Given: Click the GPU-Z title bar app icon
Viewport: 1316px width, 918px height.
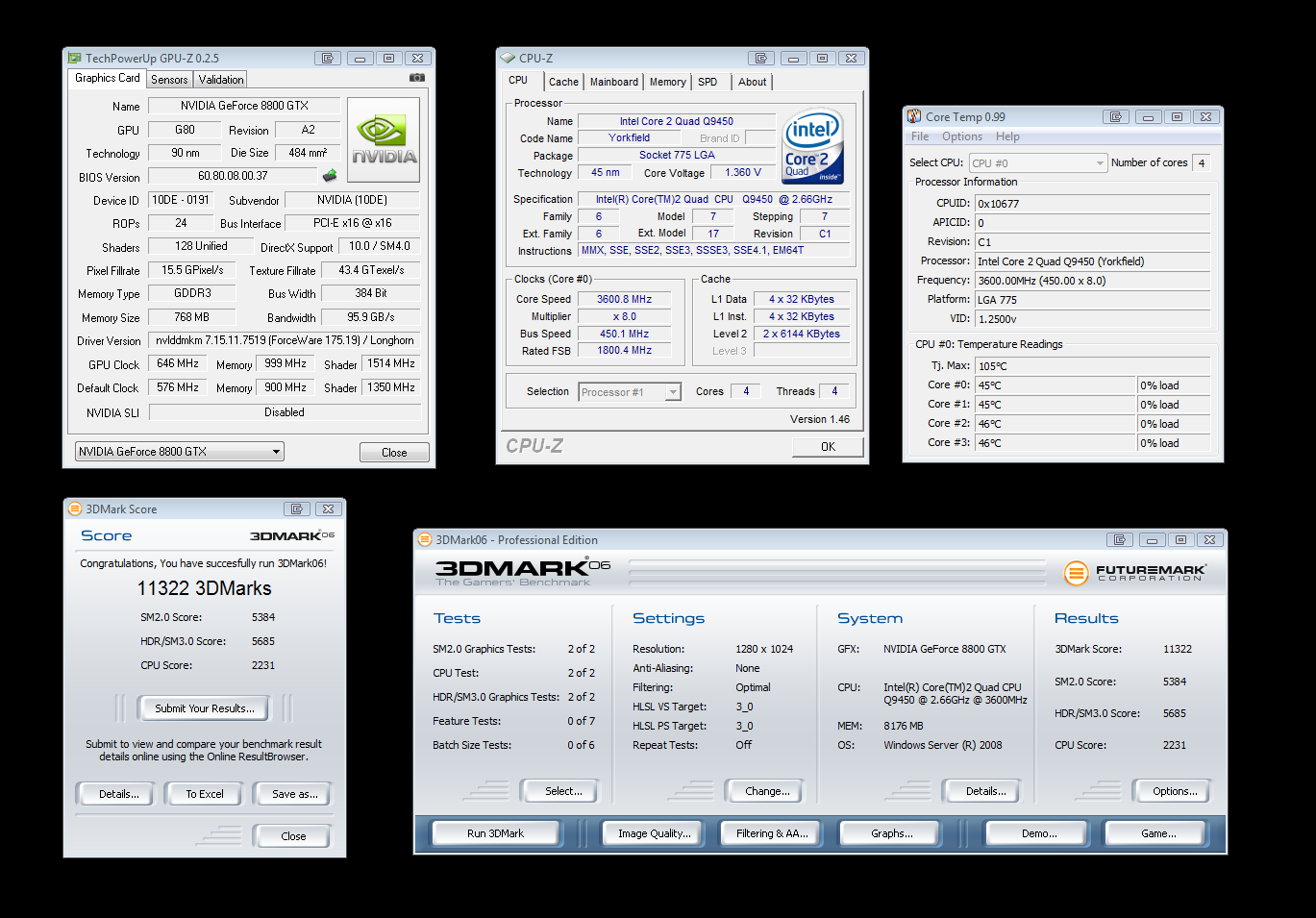Looking at the screenshot, I should (x=74, y=59).
